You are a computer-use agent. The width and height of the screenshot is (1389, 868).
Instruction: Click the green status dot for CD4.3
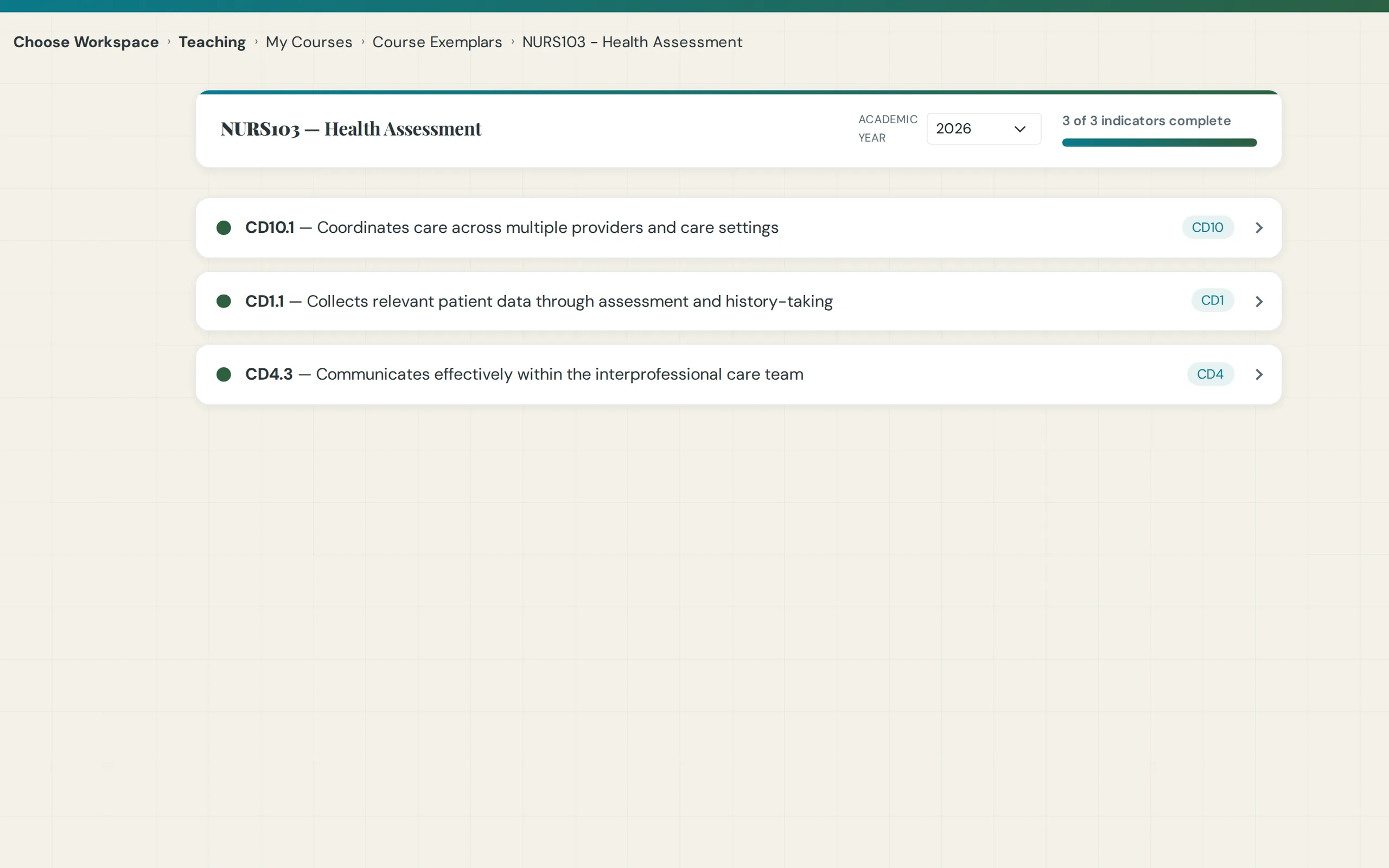click(224, 374)
